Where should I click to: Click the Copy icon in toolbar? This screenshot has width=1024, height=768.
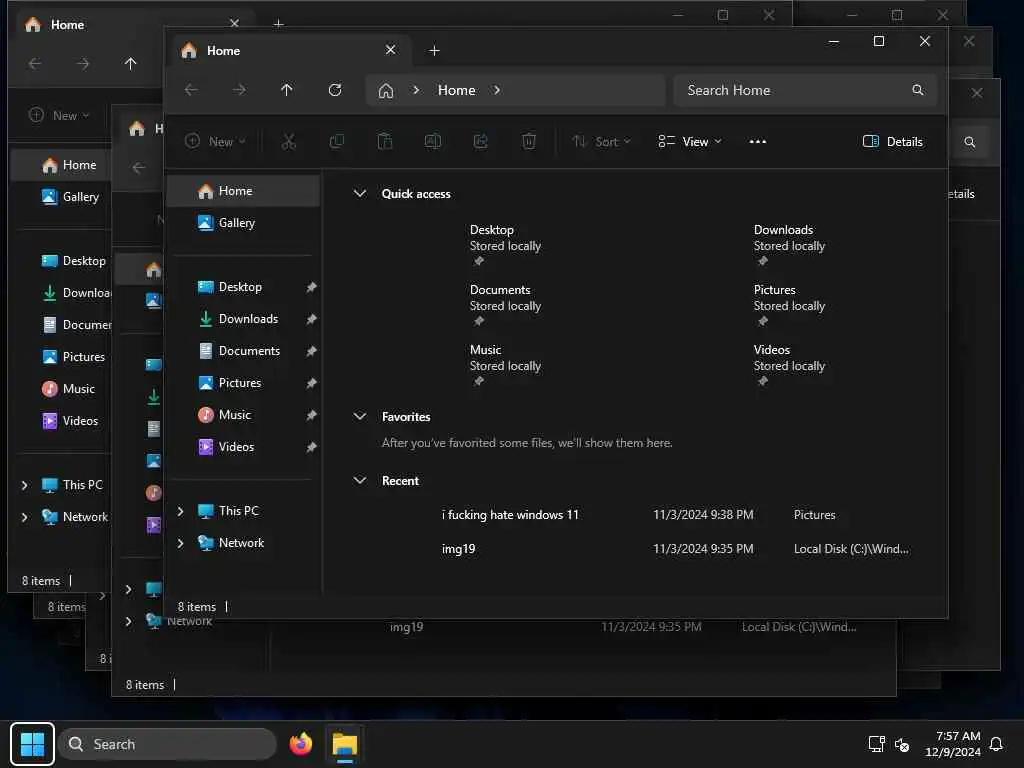[x=337, y=142]
